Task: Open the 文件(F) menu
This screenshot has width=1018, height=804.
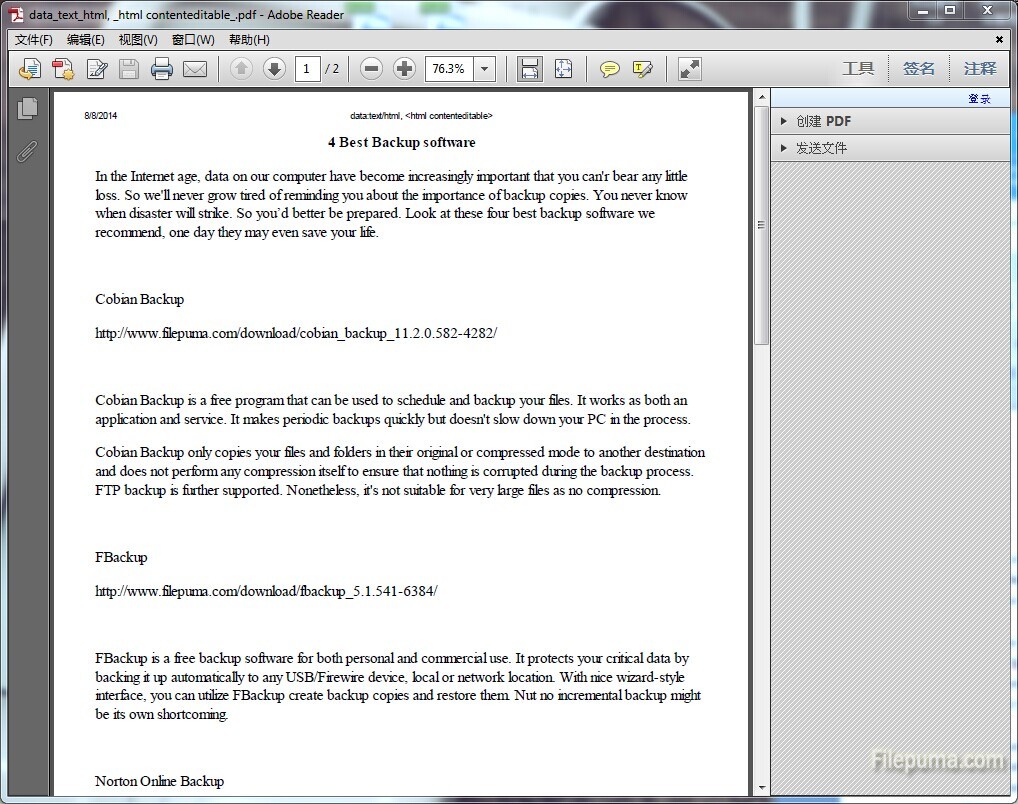Action: [34, 40]
